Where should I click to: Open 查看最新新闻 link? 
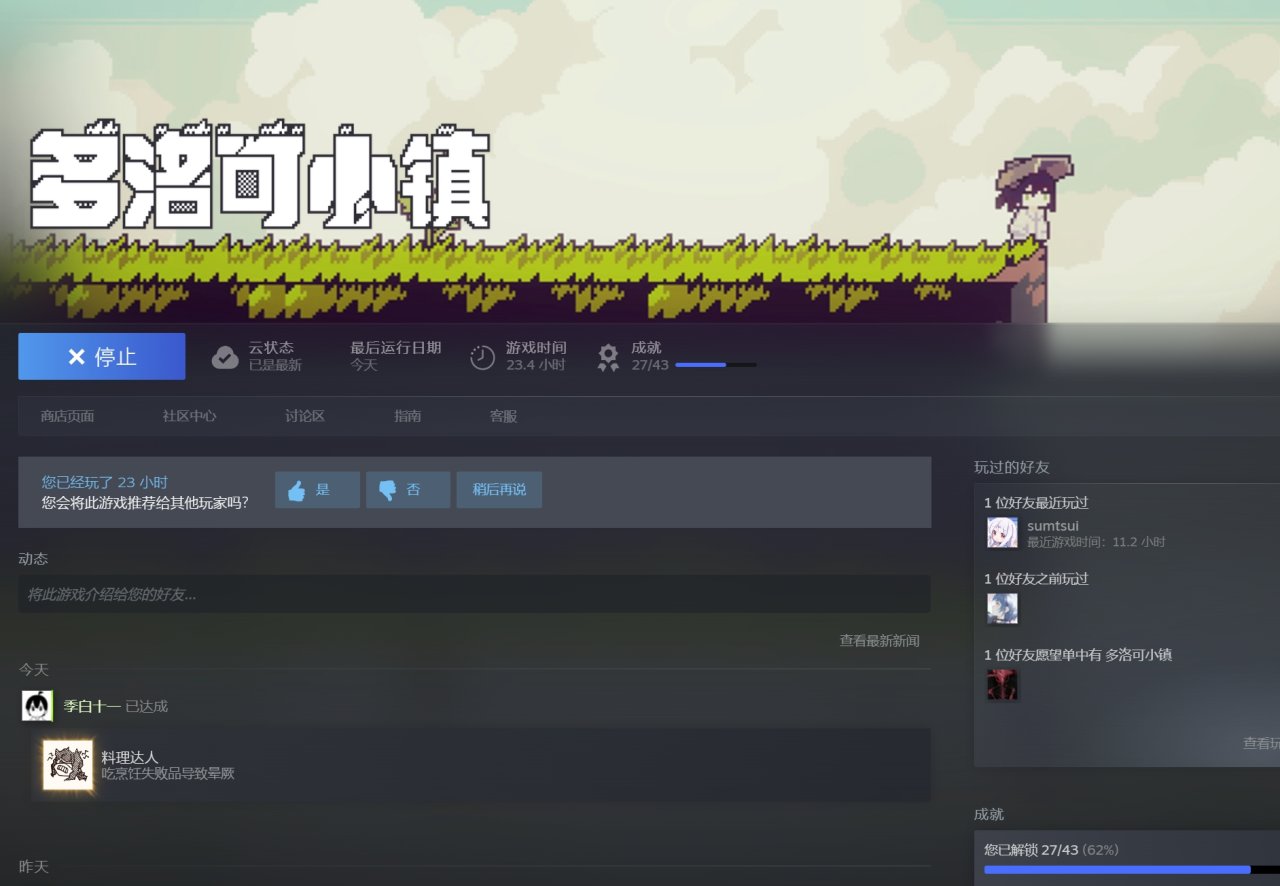879,641
